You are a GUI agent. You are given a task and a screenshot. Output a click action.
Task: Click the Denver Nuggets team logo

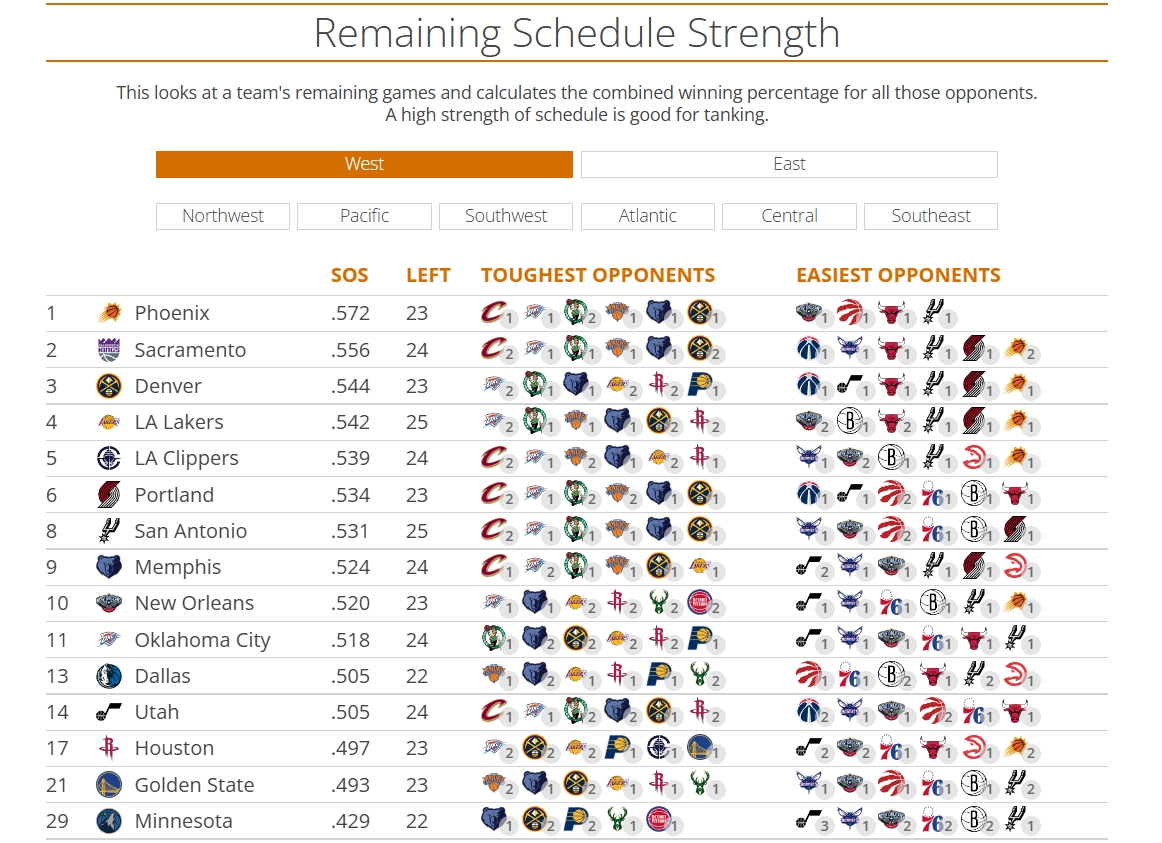[x=109, y=386]
